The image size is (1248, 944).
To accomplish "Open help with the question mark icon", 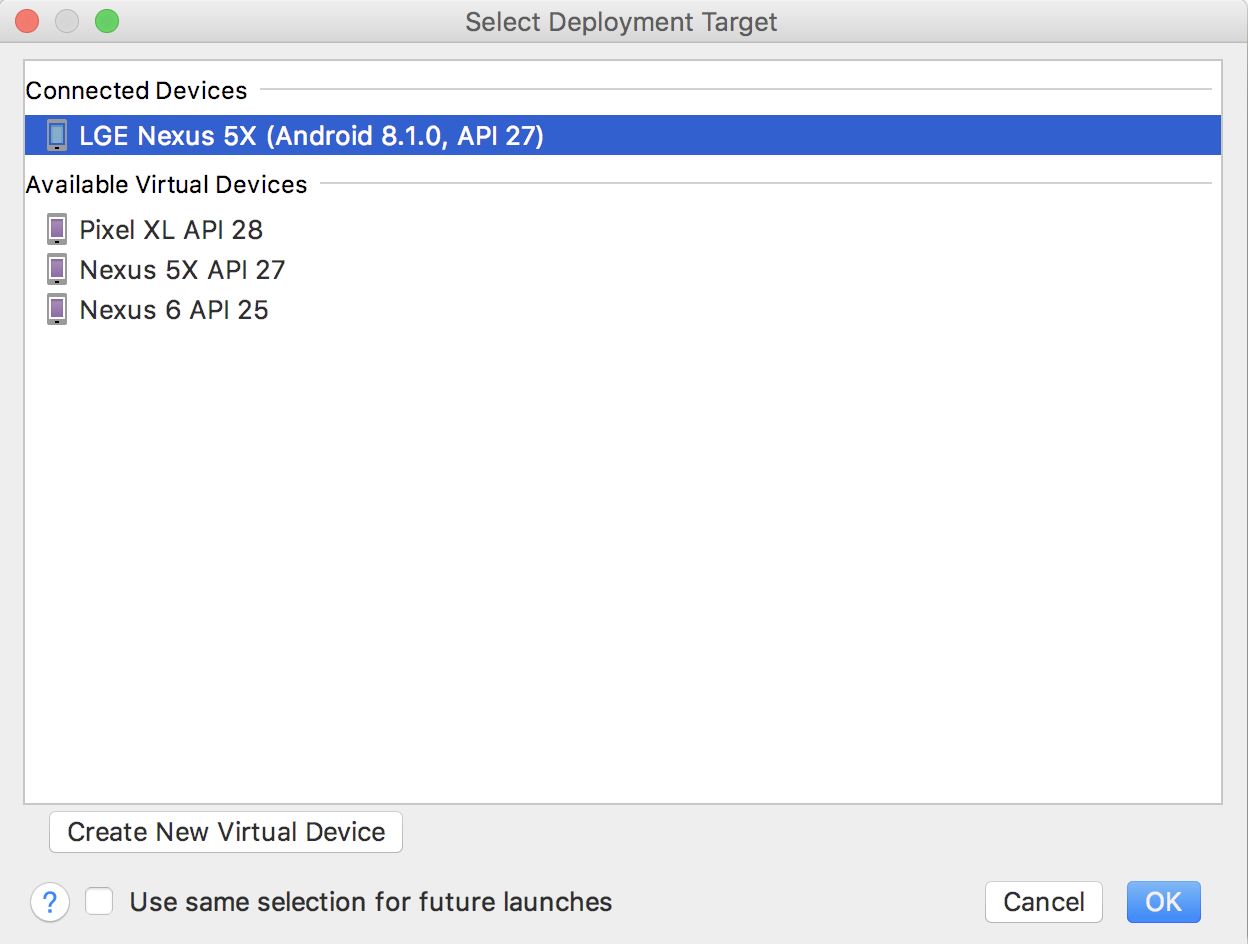I will 50,902.
